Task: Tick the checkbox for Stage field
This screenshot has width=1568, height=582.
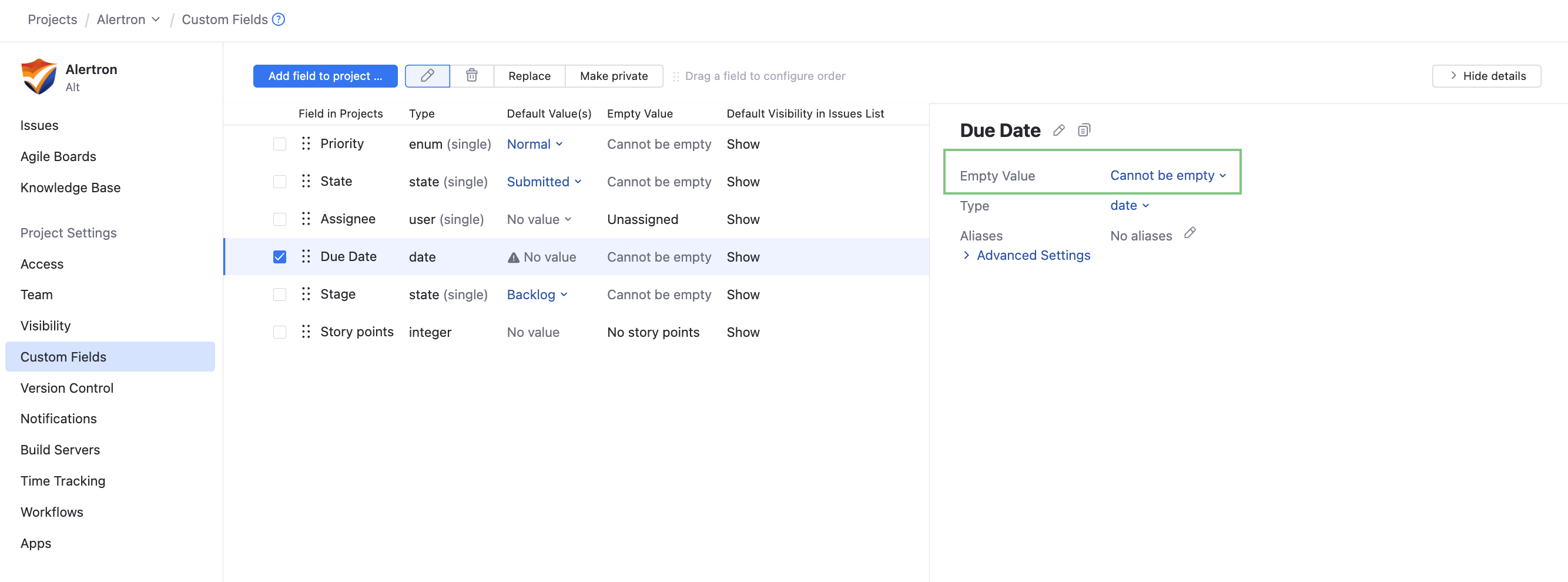Action: [279, 295]
